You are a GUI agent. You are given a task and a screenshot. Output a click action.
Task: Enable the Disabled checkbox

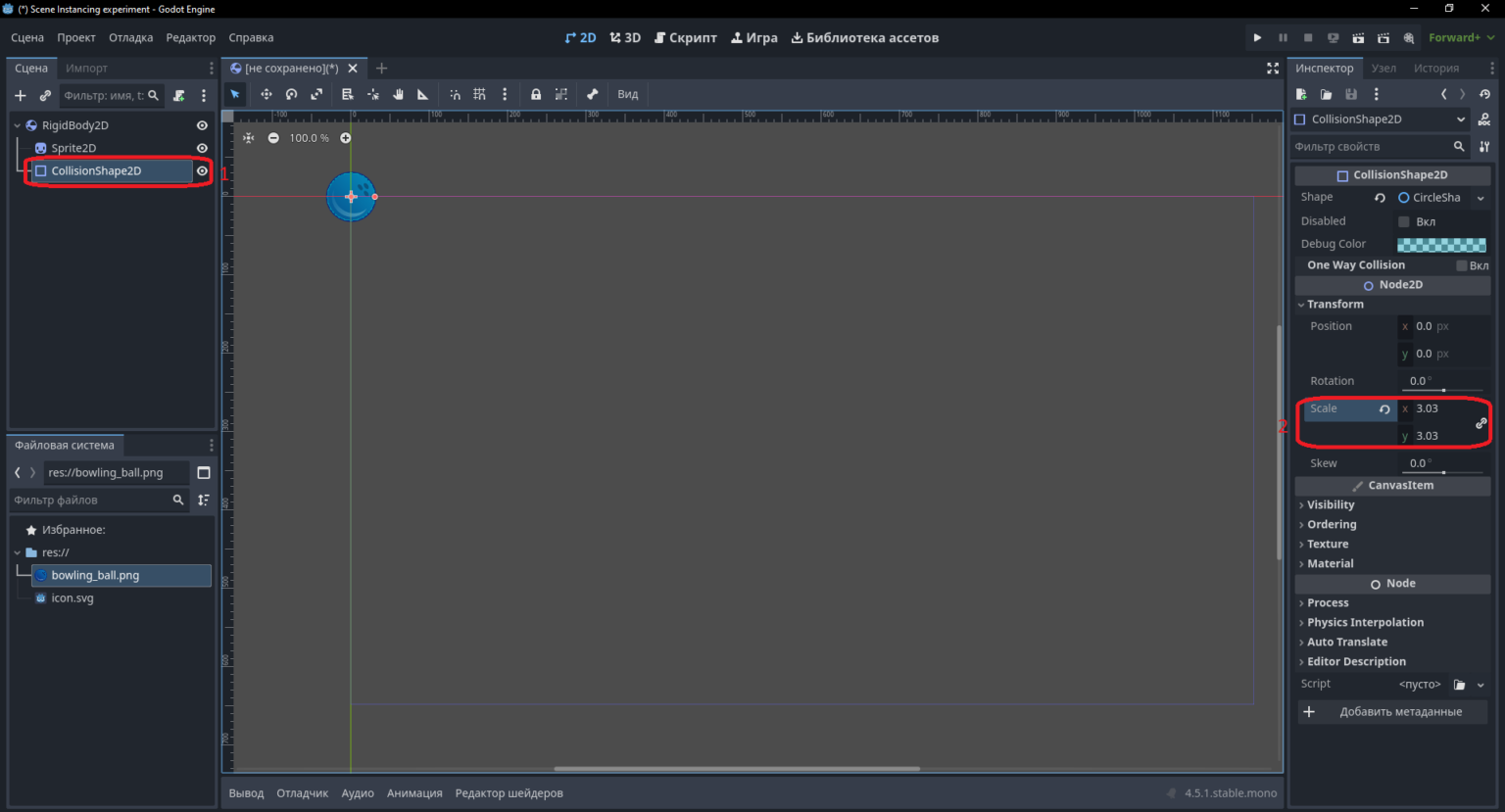[1403, 221]
